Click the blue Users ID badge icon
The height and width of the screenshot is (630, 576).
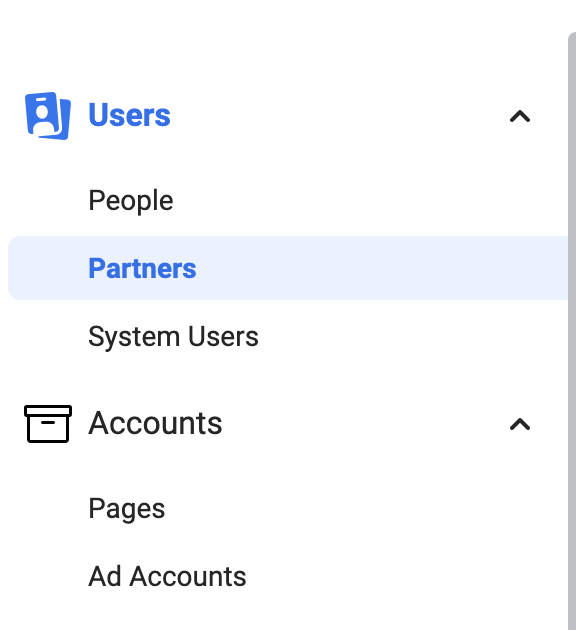click(48, 116)
